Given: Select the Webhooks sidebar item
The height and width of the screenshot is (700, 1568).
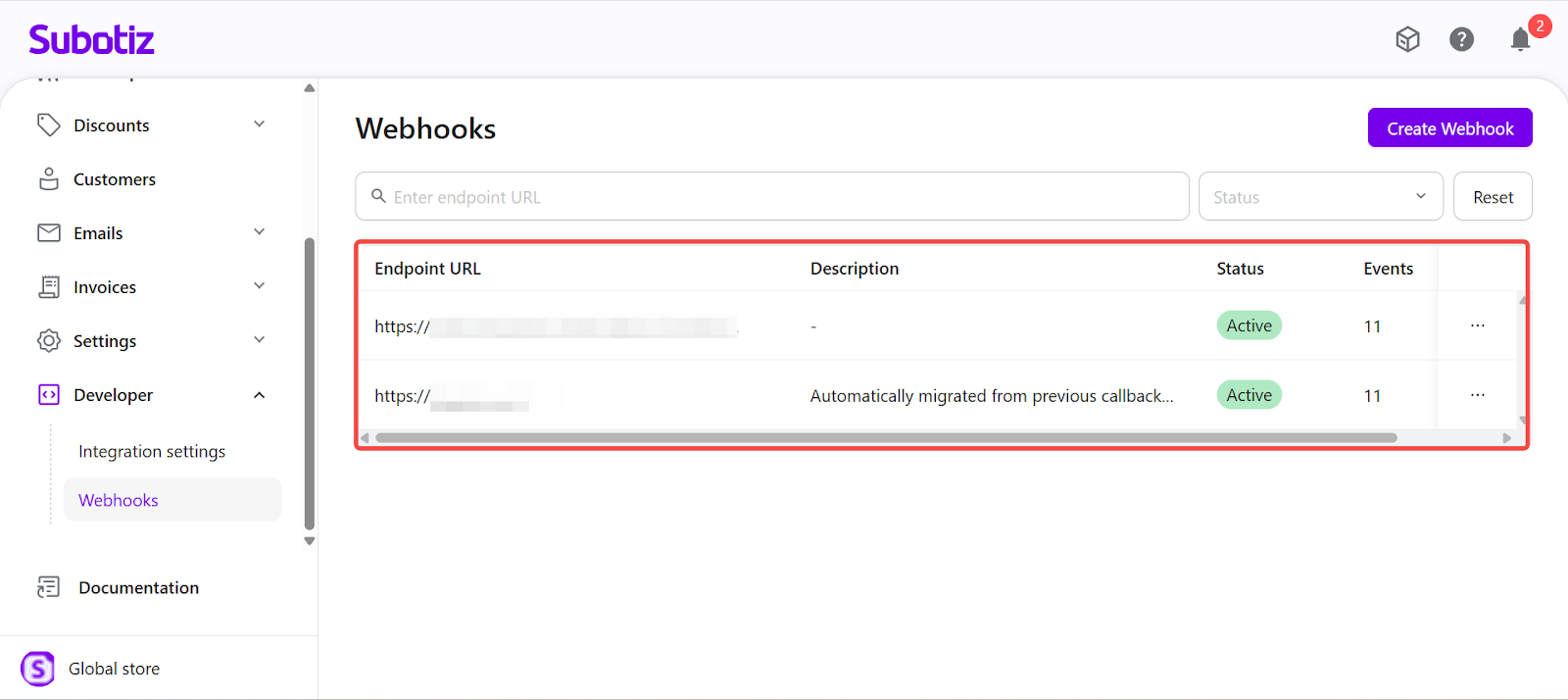Looking at the screenshot, I should point(119,500).
